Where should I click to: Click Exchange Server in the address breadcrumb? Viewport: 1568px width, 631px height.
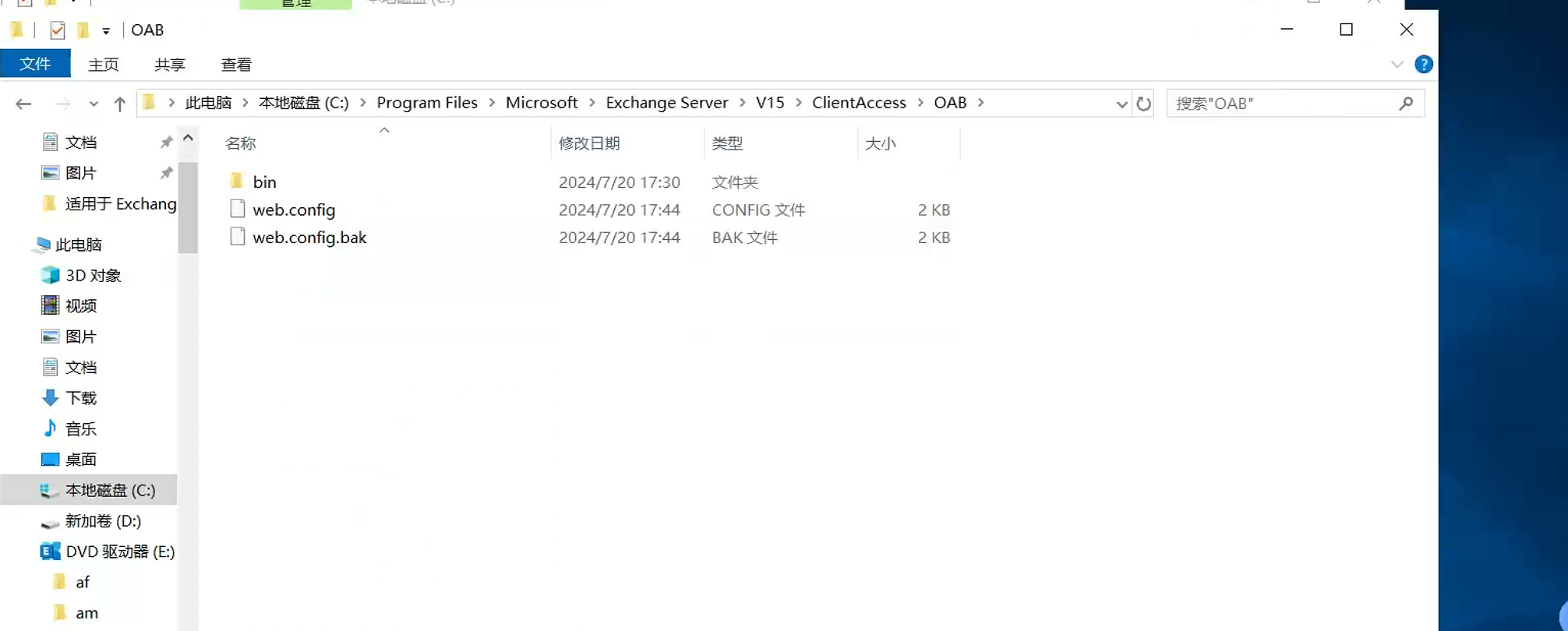[667, 103]
